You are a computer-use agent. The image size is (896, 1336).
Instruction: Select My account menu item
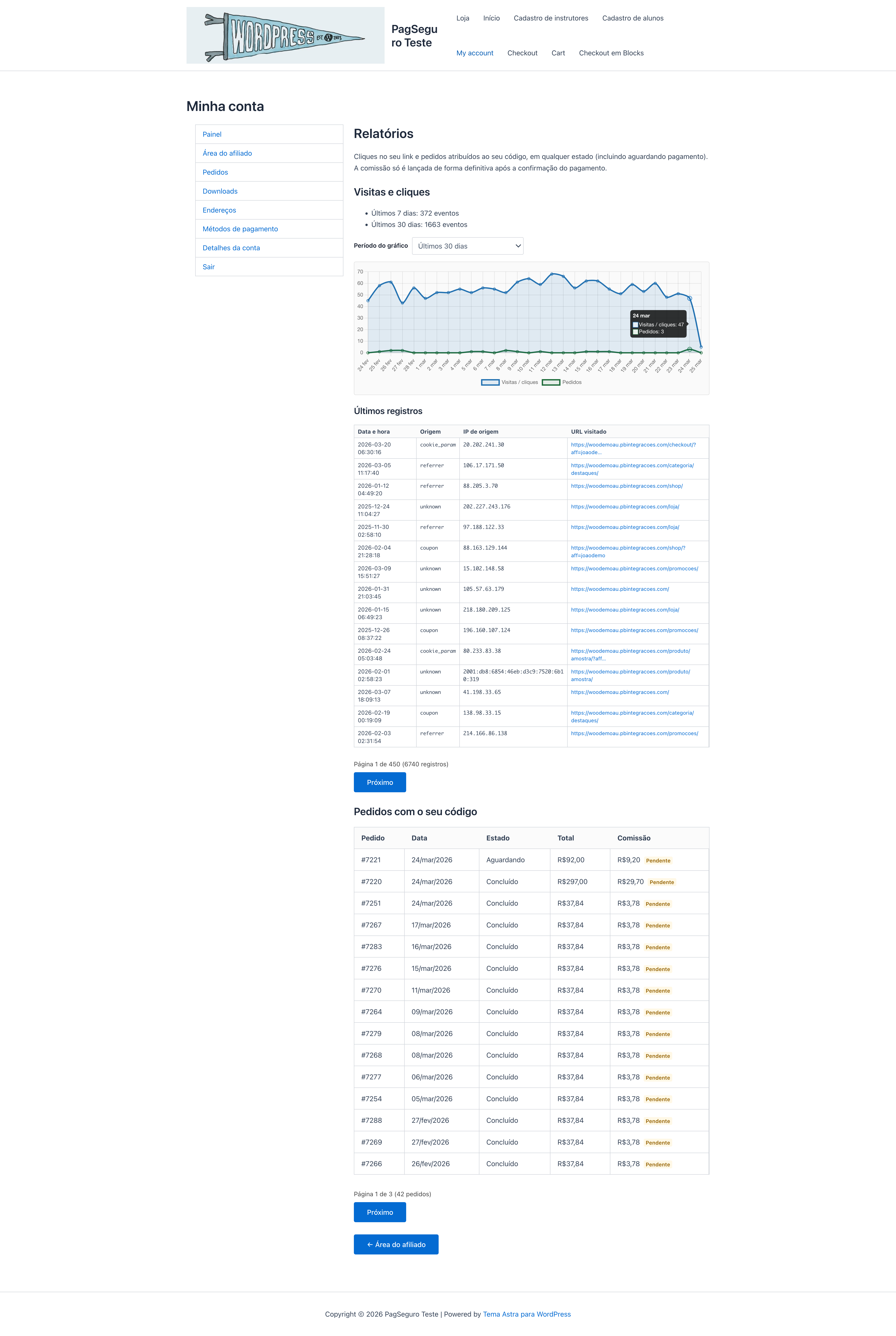point(475,53)
